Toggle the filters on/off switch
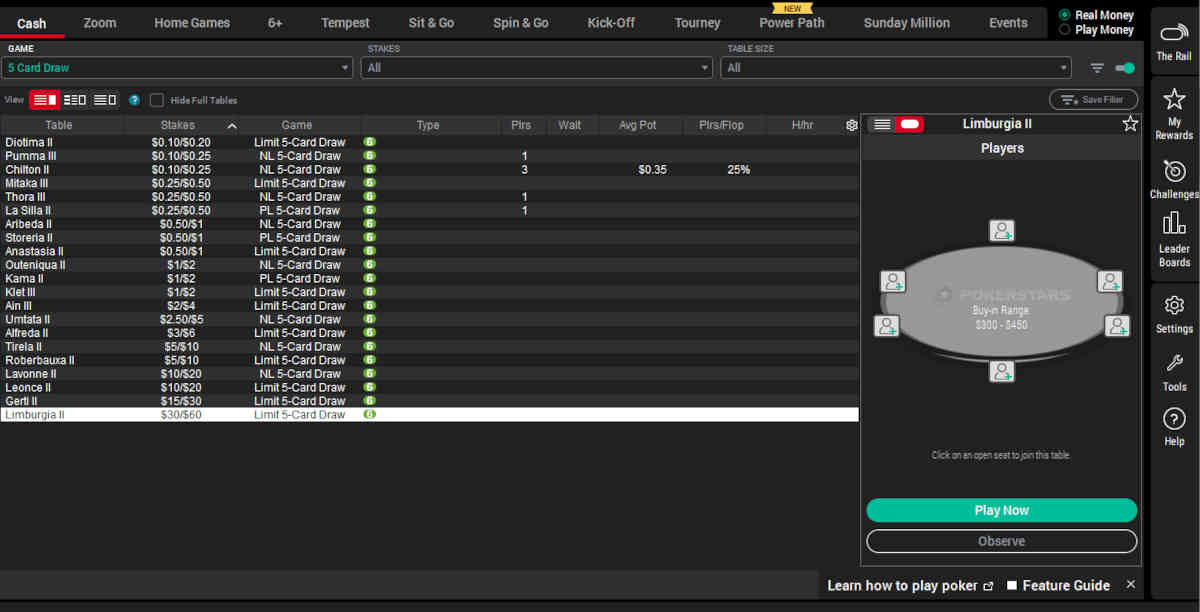This screenshot has width=1200, height=612. (x=1125, y=68)
